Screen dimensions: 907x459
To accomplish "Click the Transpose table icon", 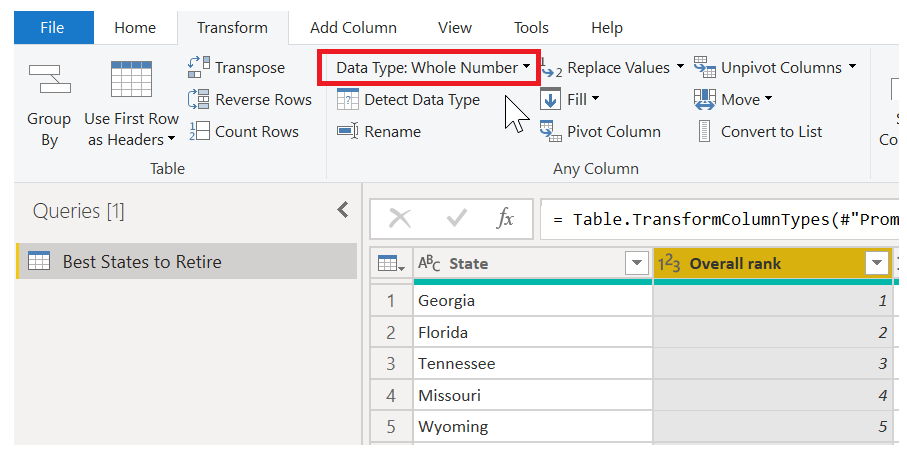I will click(198, 67).
